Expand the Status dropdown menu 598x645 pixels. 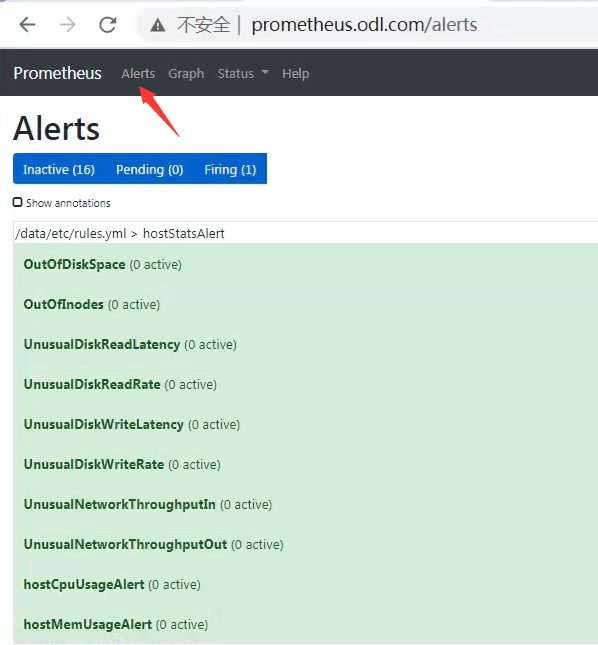(x=243, y=74)
